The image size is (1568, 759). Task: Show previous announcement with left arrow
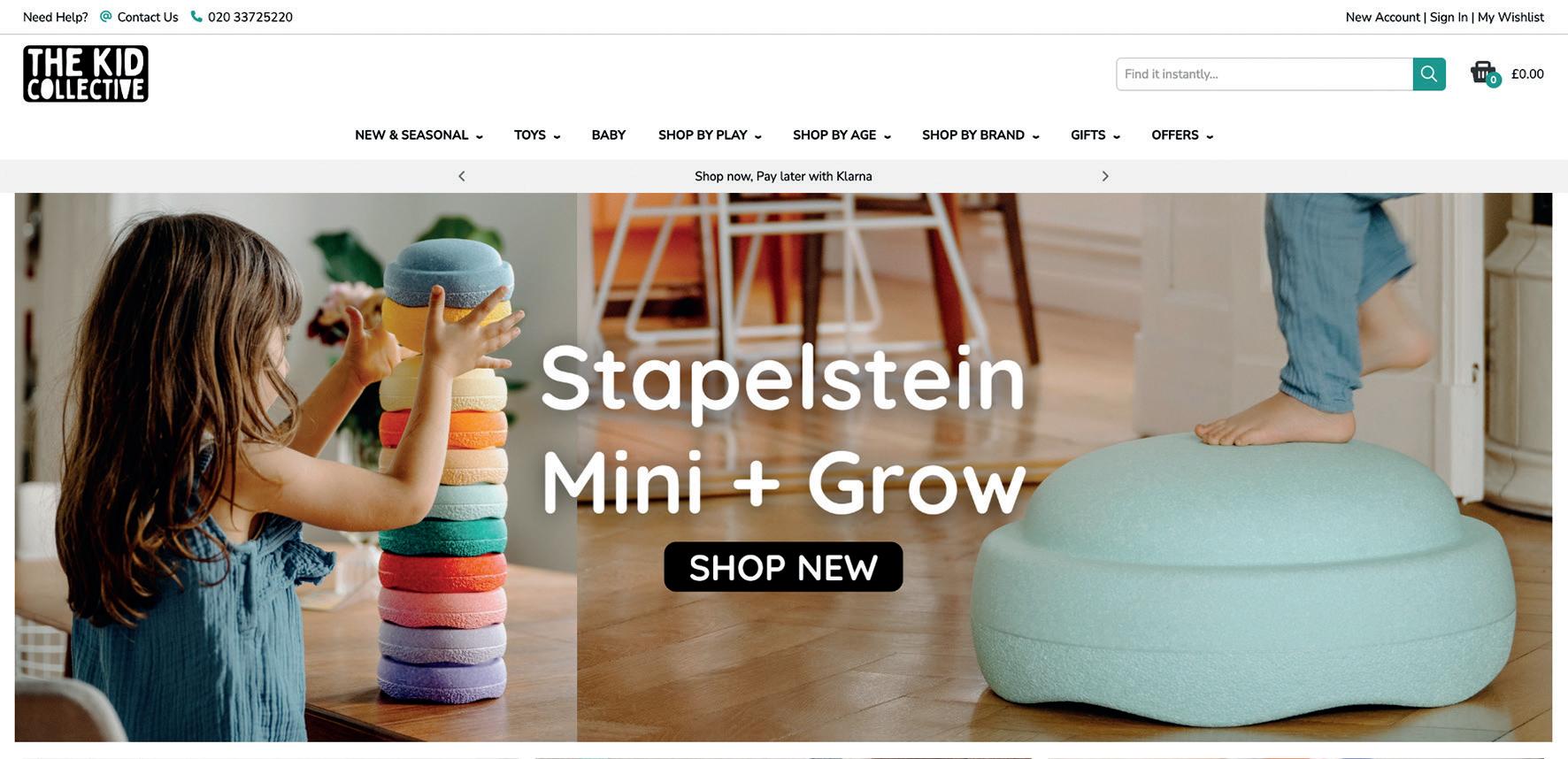[462, 176]
